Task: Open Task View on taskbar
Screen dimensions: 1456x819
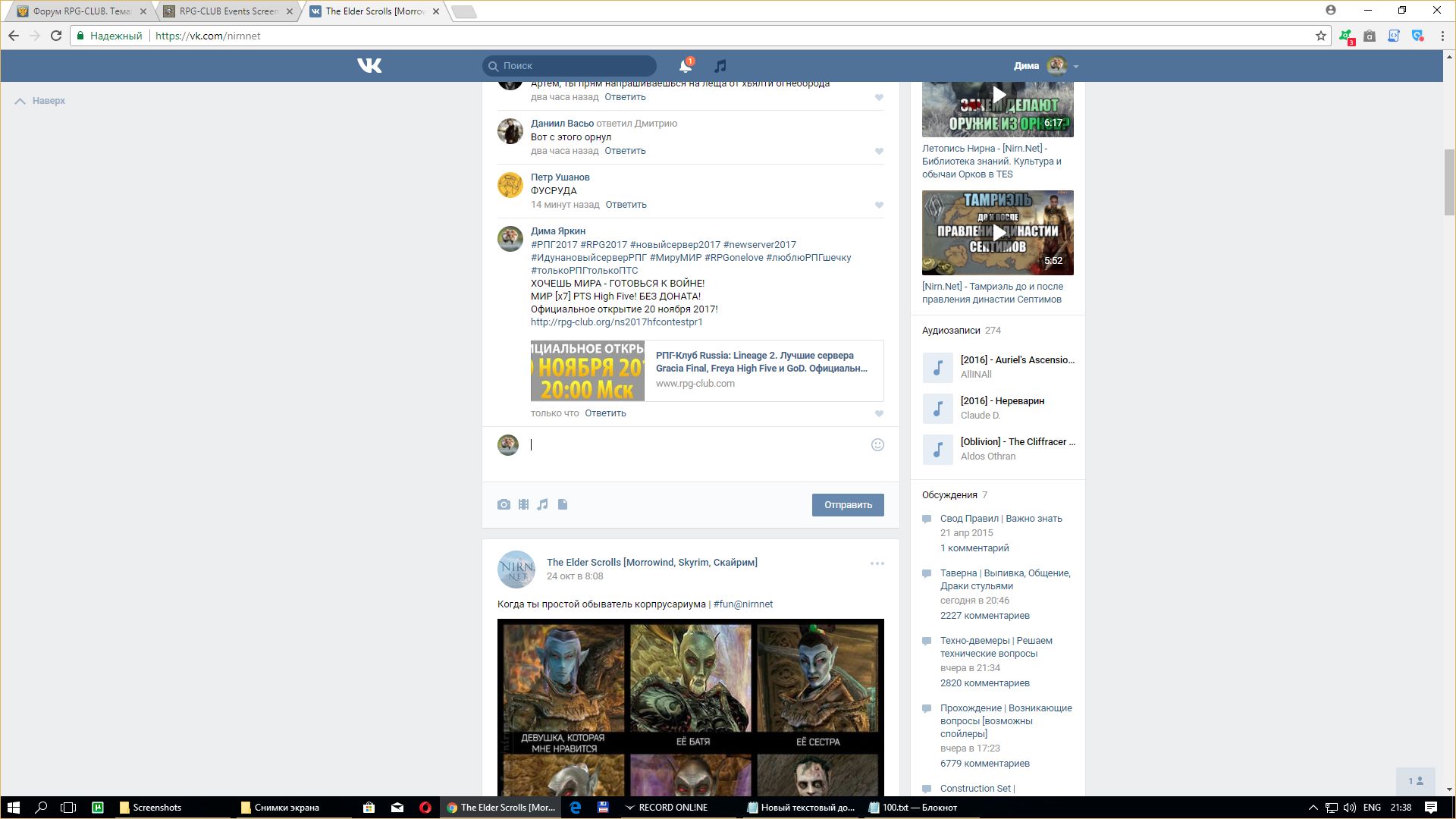Action: click(x=68, y=808)
